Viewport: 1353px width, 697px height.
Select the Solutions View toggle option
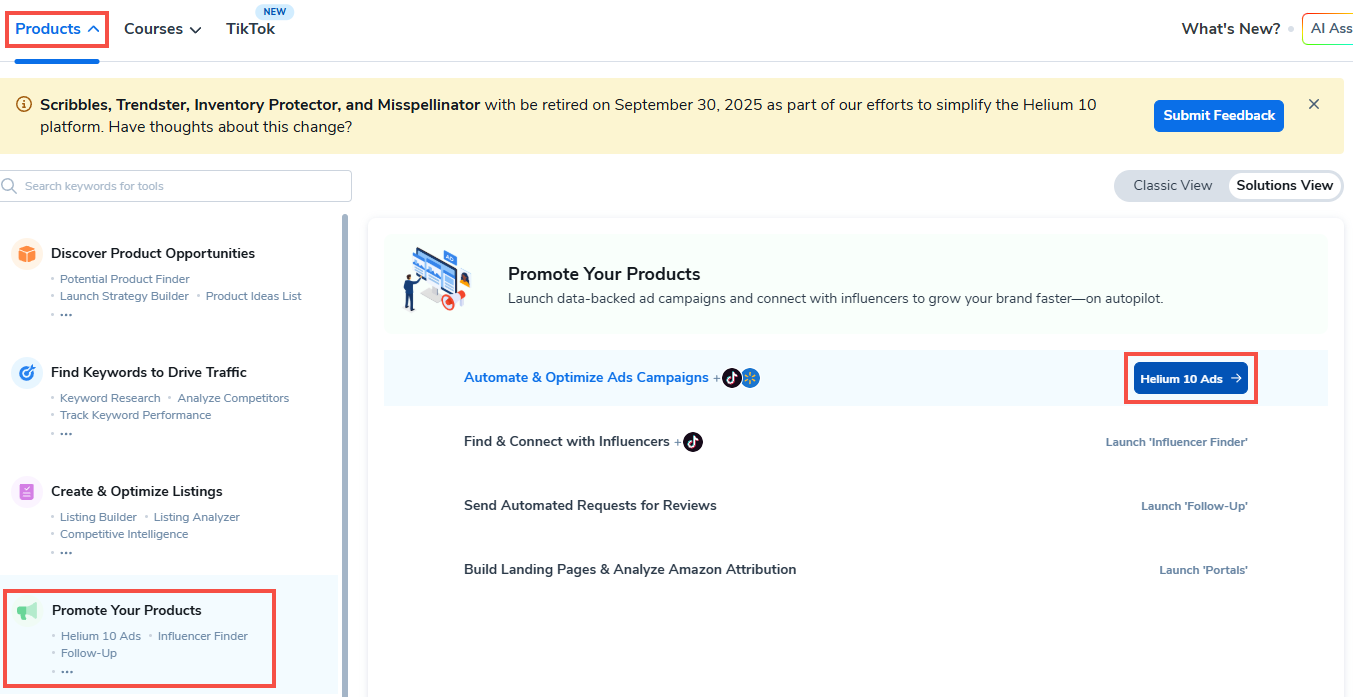(1284, 186)
